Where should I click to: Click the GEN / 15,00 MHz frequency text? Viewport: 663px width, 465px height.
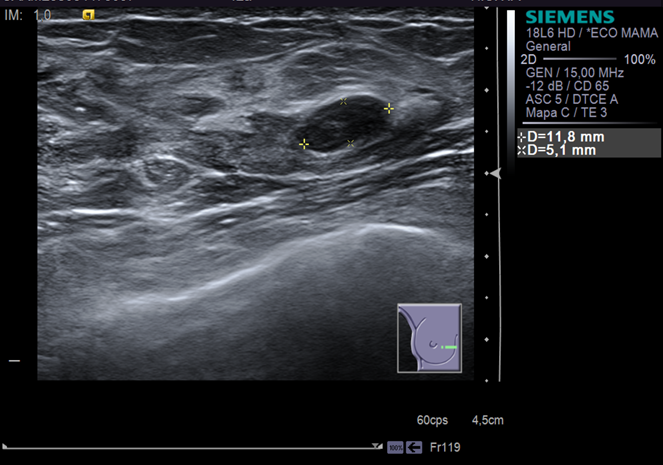tap(575, 73)
